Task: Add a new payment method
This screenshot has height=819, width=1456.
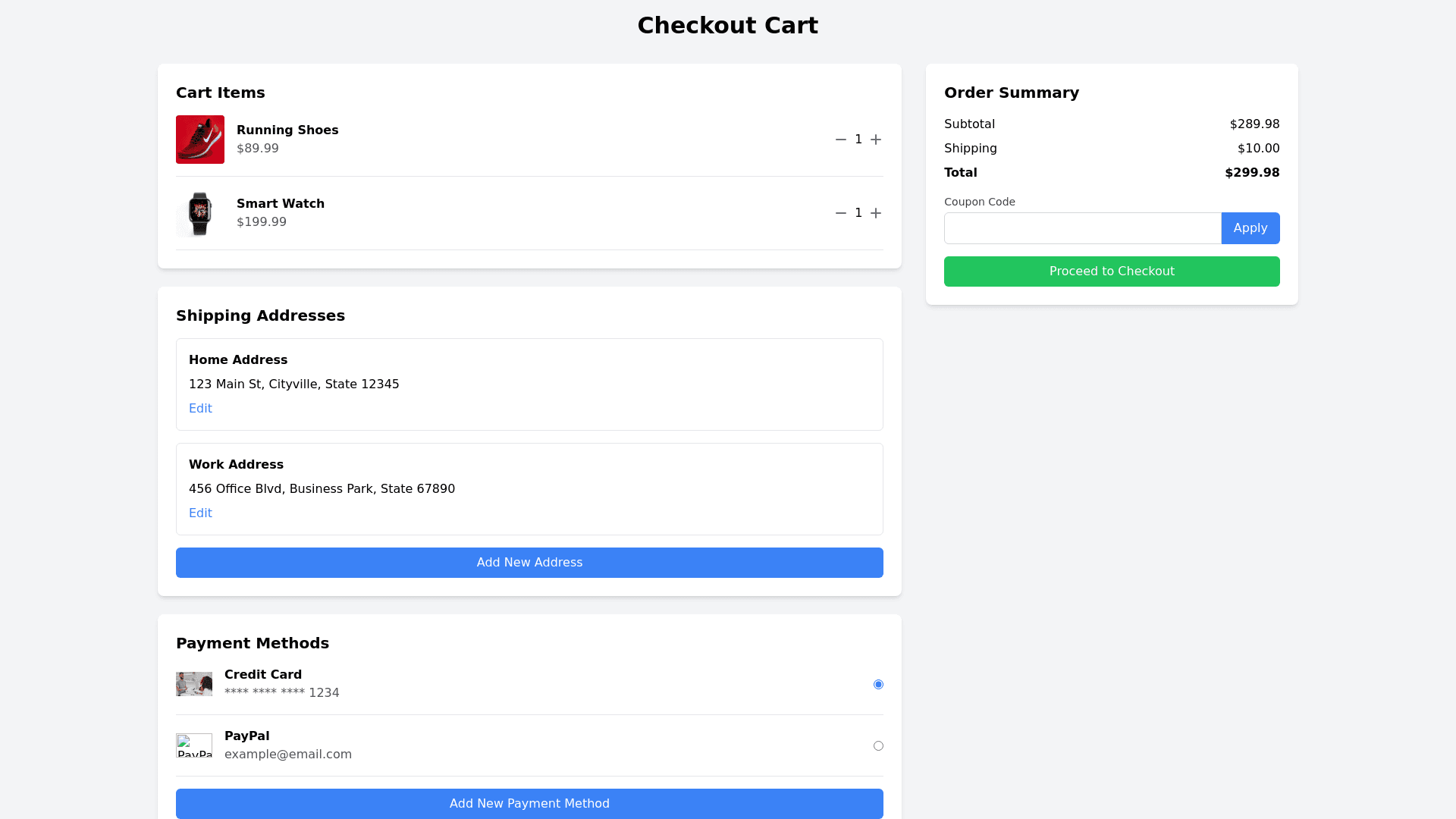Action: pos(529,803)
